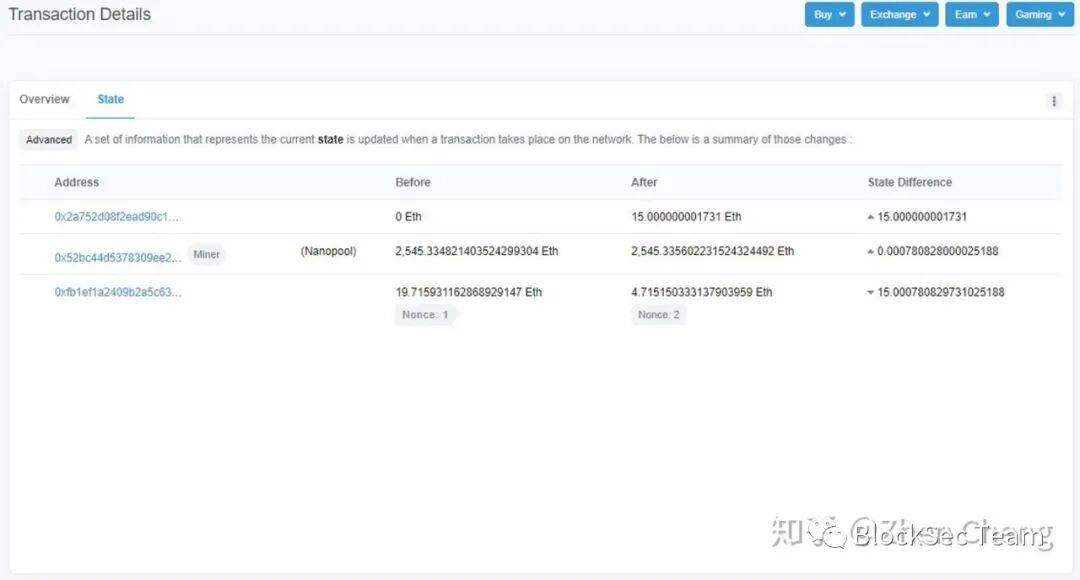Click the Nonce: 2 tag

(658, 315)
